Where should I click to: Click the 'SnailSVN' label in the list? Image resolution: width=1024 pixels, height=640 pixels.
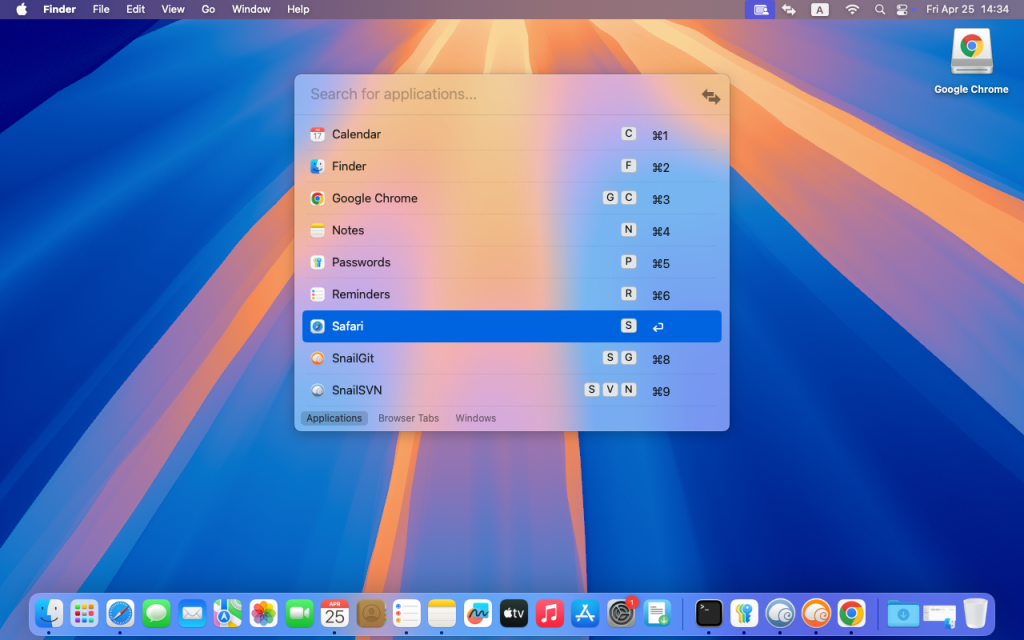357,391
